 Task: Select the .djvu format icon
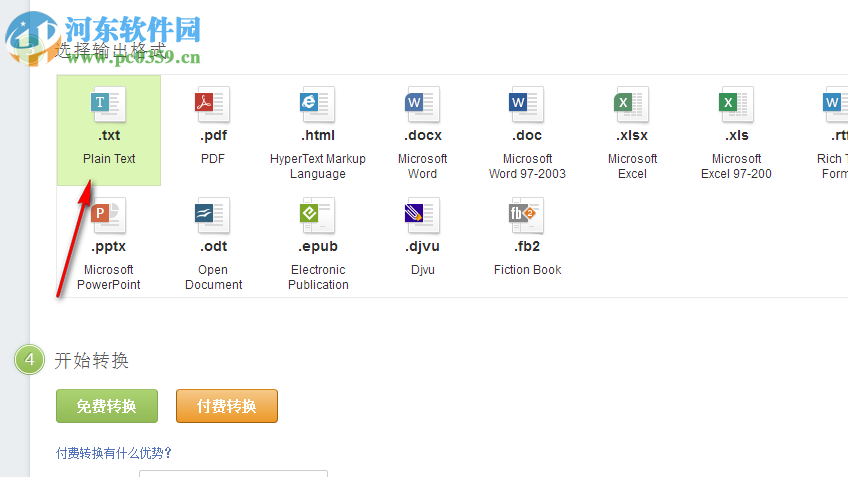click(x=422, y=215)
